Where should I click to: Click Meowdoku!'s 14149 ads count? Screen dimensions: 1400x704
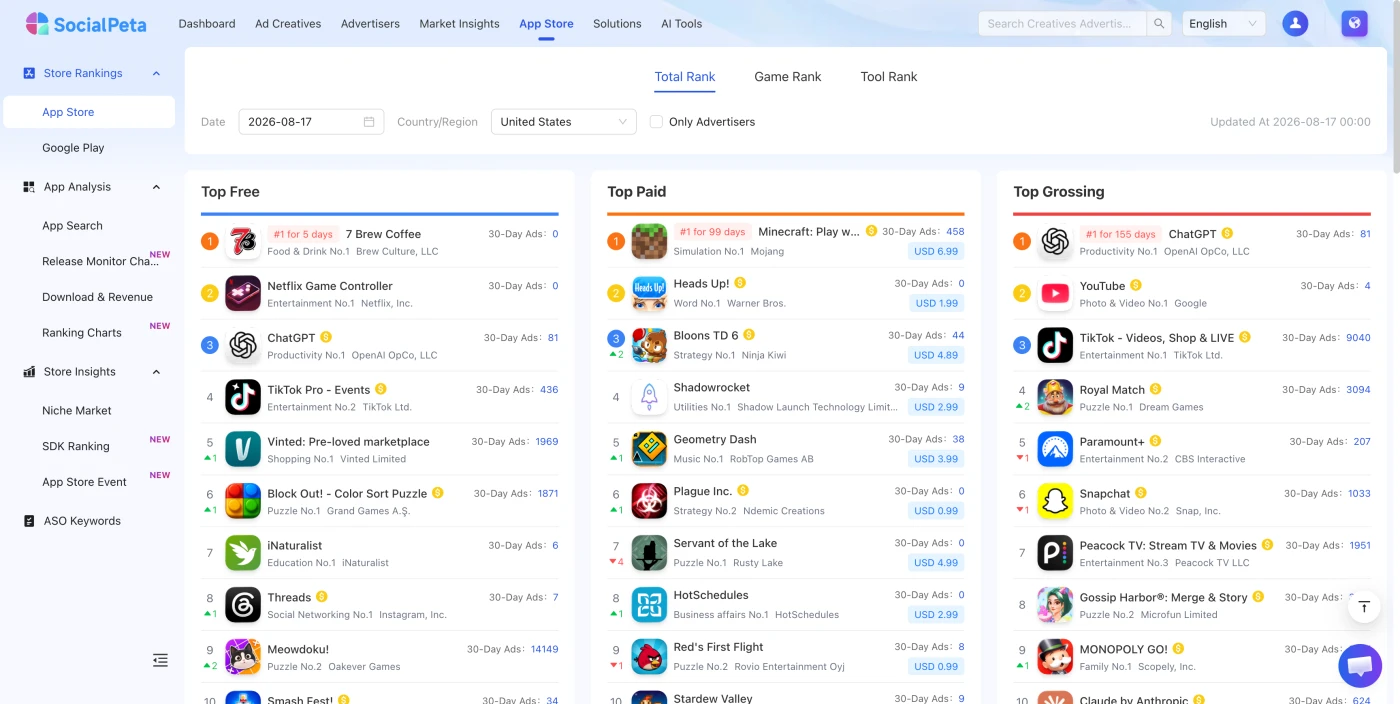pyautogui.click(x=544, y=649)
